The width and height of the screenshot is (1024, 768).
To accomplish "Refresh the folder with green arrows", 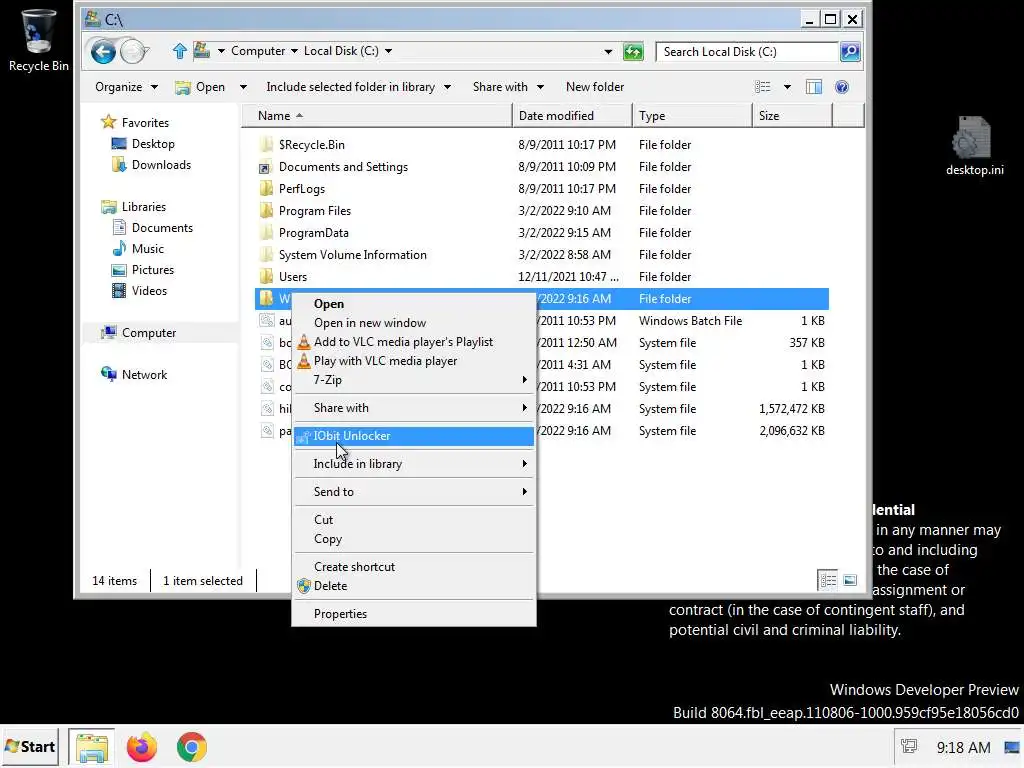I will point(633,52).
